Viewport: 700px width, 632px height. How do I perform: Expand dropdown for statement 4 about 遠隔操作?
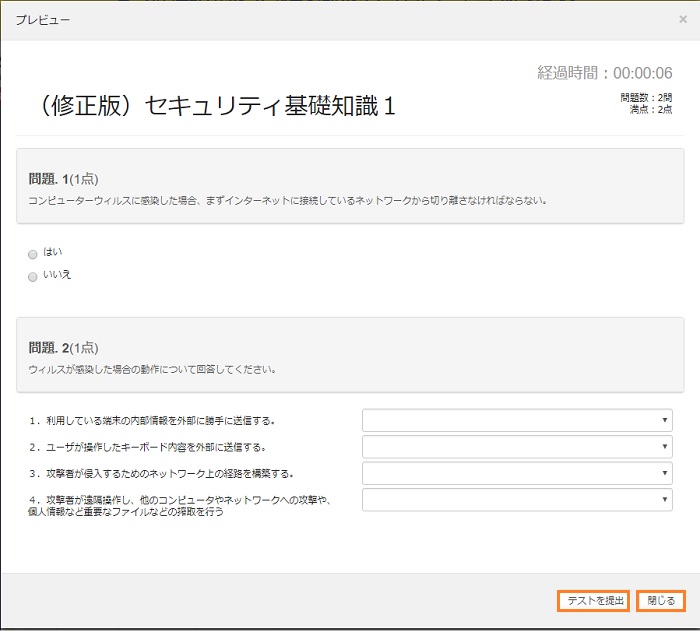[x=517, y=499]
